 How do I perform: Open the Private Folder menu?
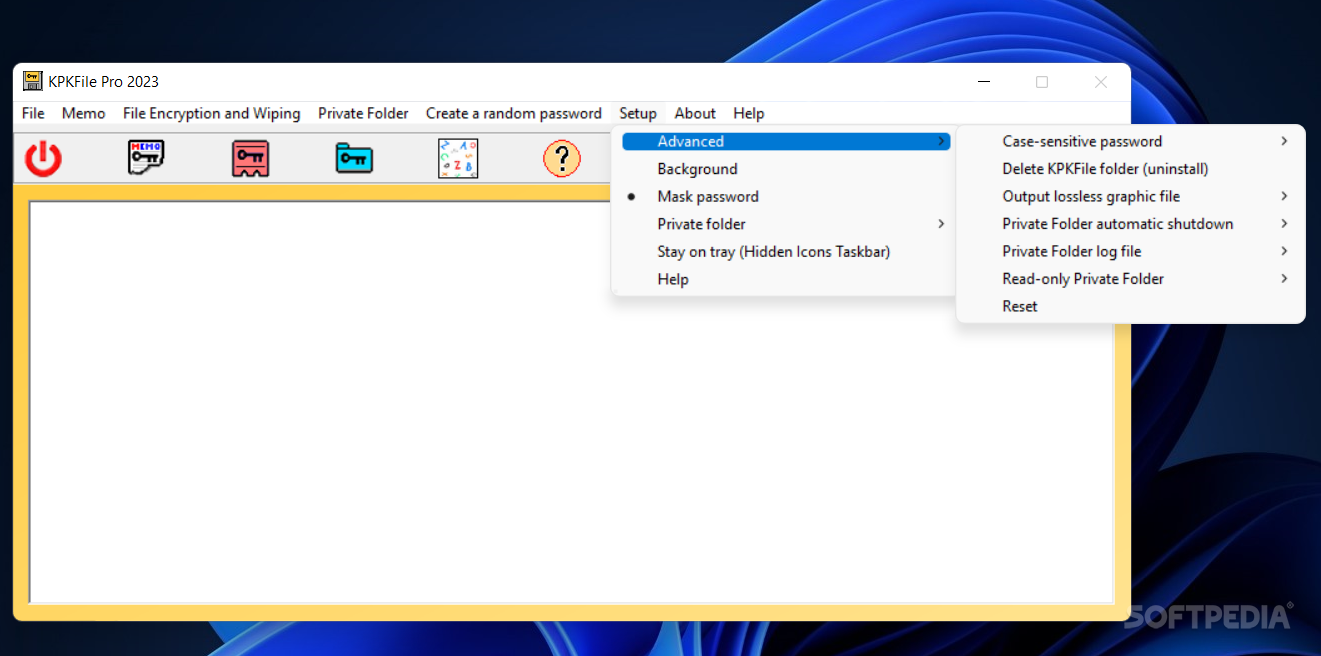point(363,114)
